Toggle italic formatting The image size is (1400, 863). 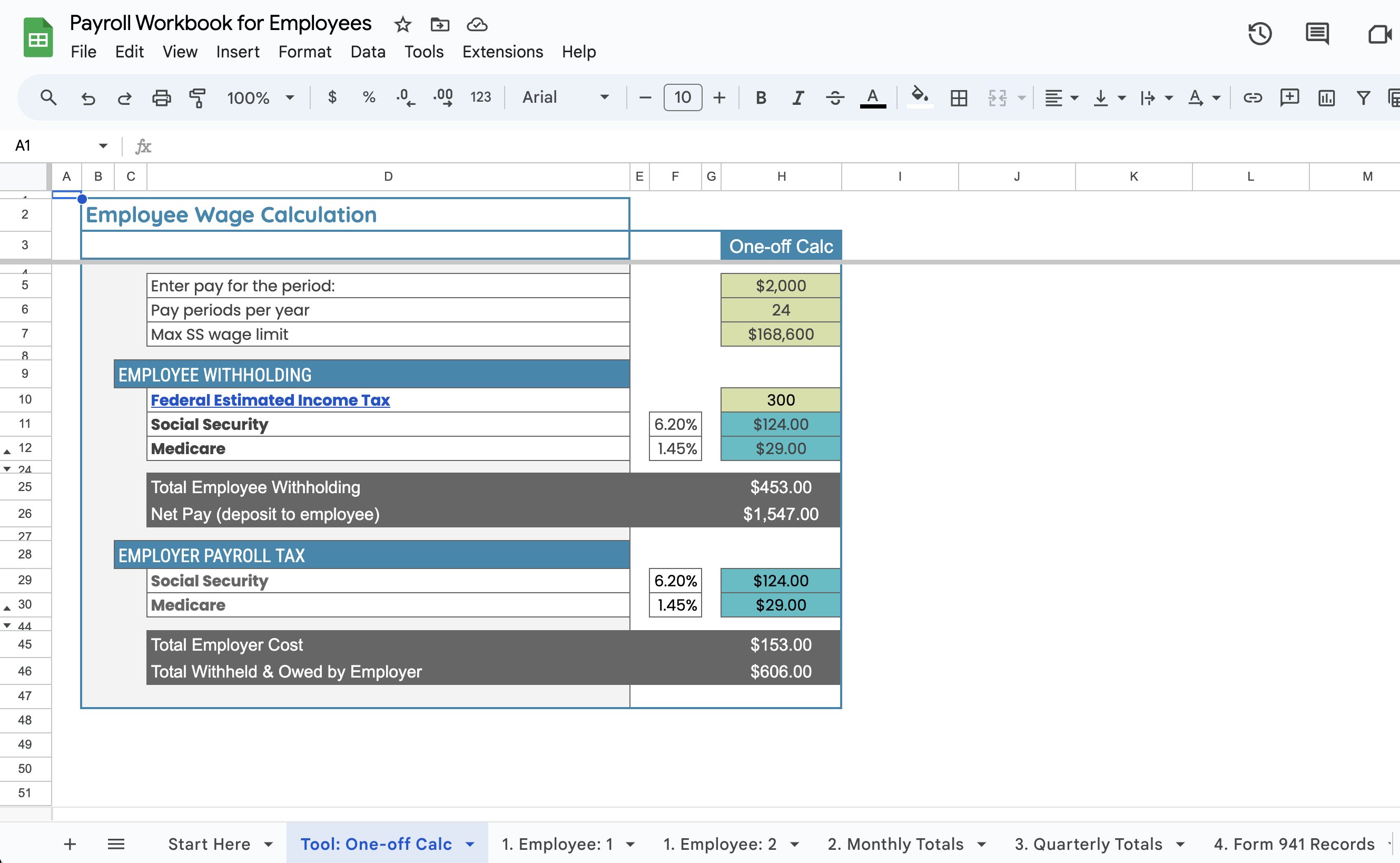point(797,97)
